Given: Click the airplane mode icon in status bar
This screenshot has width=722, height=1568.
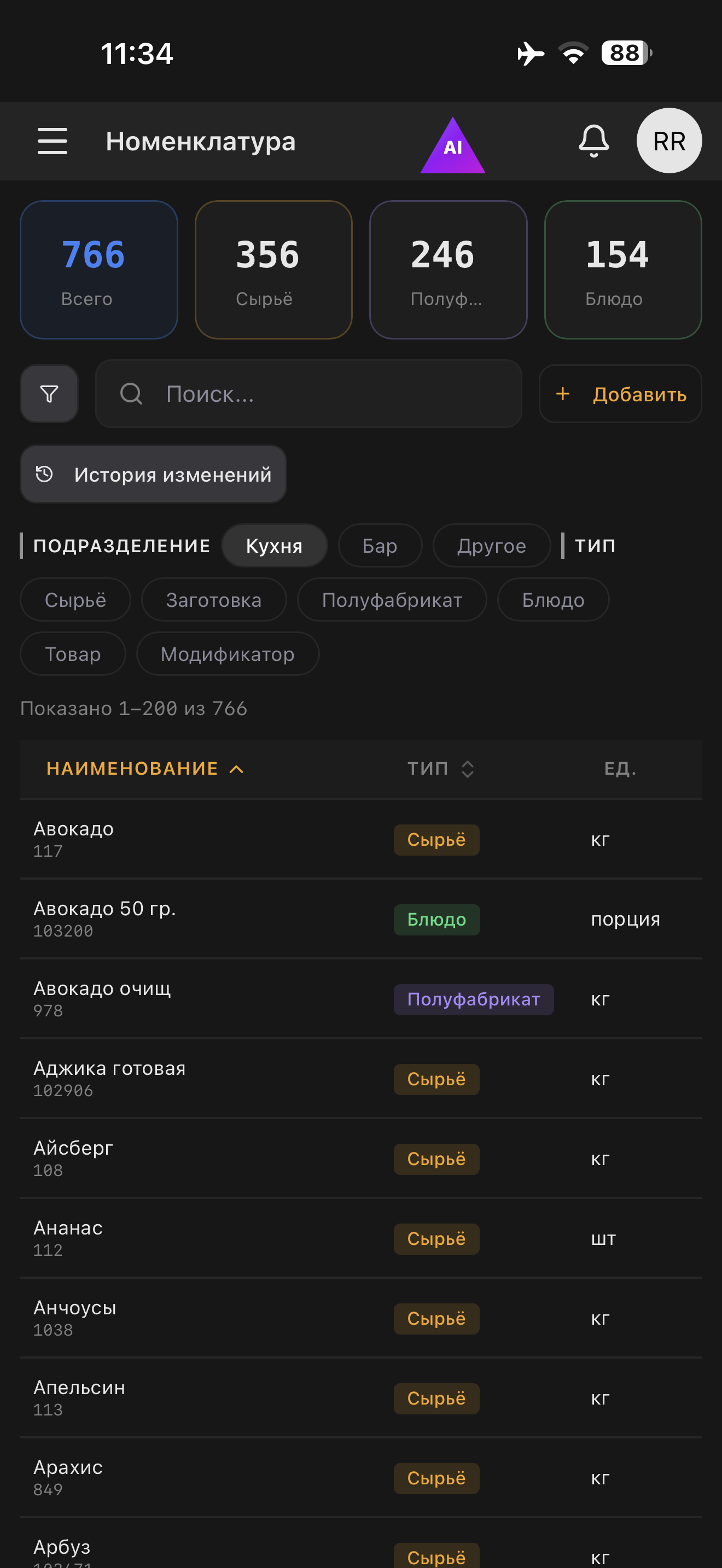Looking at the screenshot, I should [530, 54].
